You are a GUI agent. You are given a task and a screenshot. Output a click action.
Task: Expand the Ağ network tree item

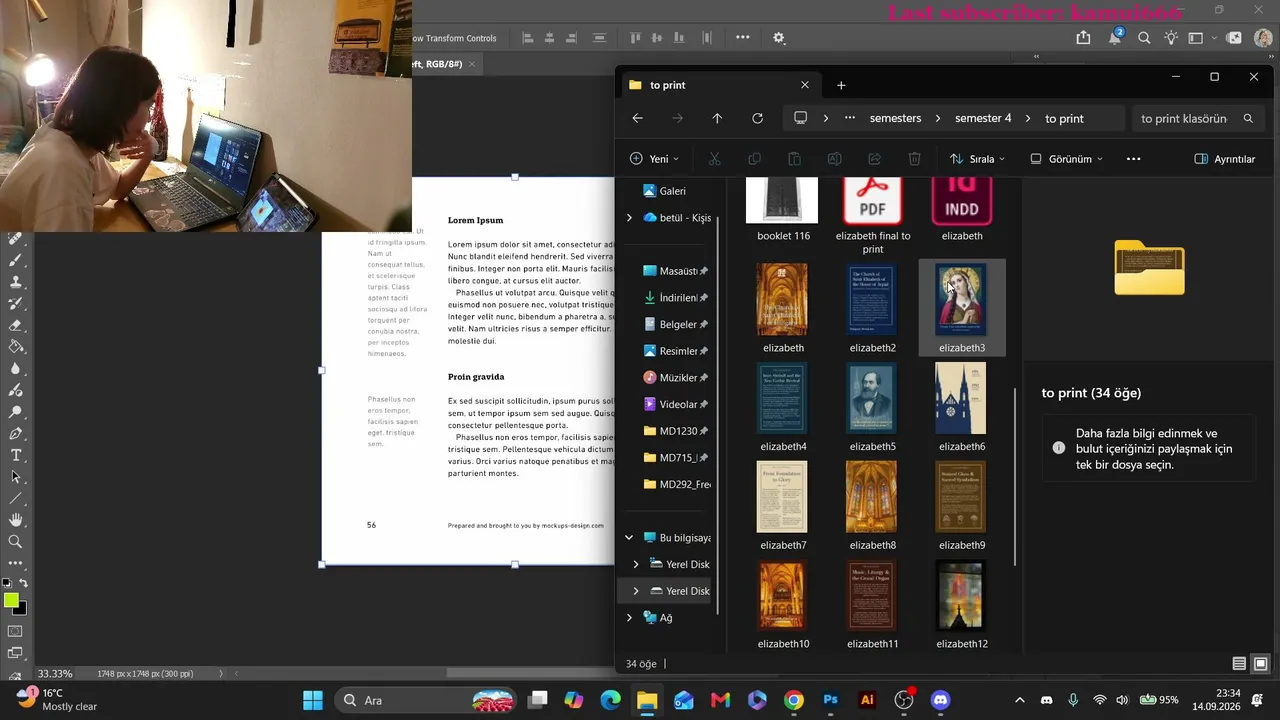tap(629, 618)
